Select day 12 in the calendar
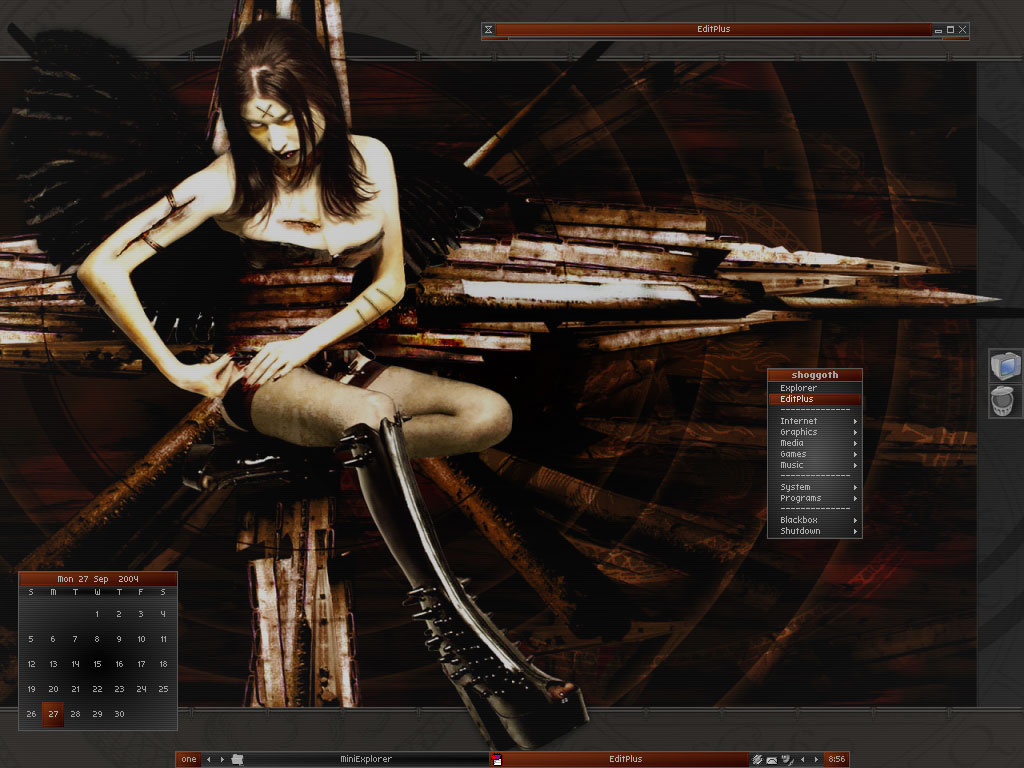Viewport: 1024px width, 768px height. pyautogui.click(x=31, y=664)
